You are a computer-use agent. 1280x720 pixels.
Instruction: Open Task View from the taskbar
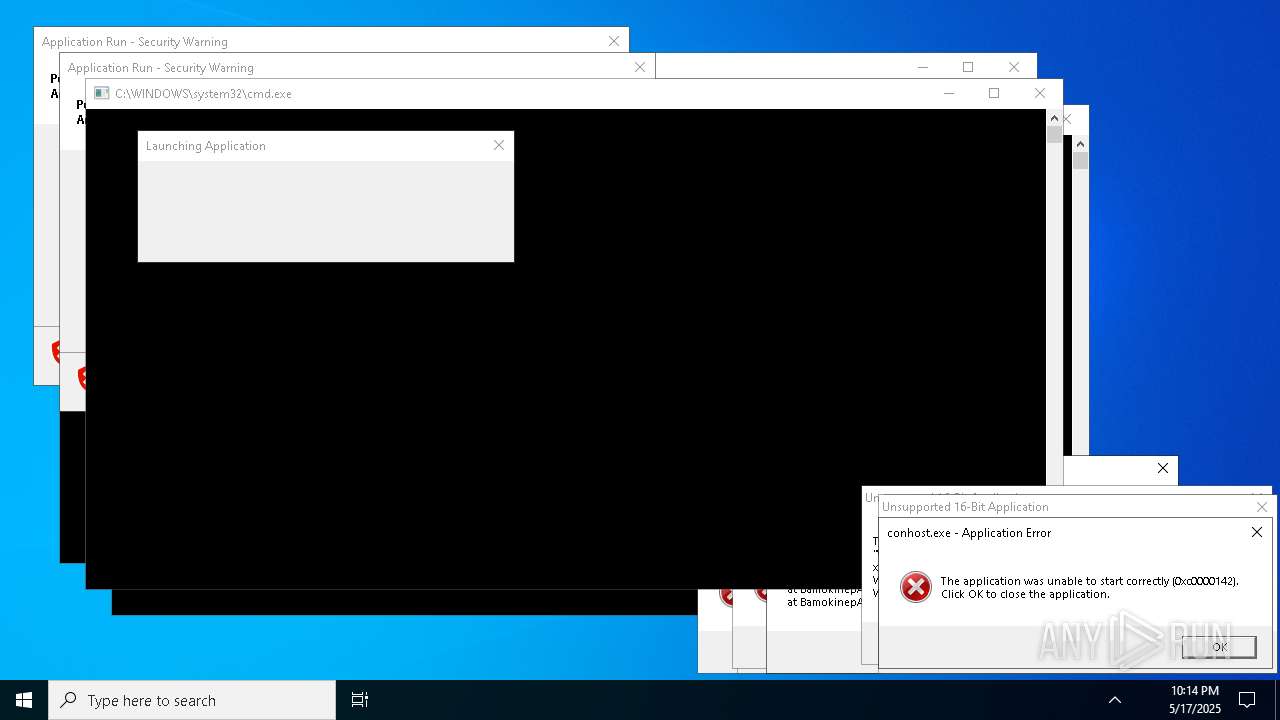point(360,700)
